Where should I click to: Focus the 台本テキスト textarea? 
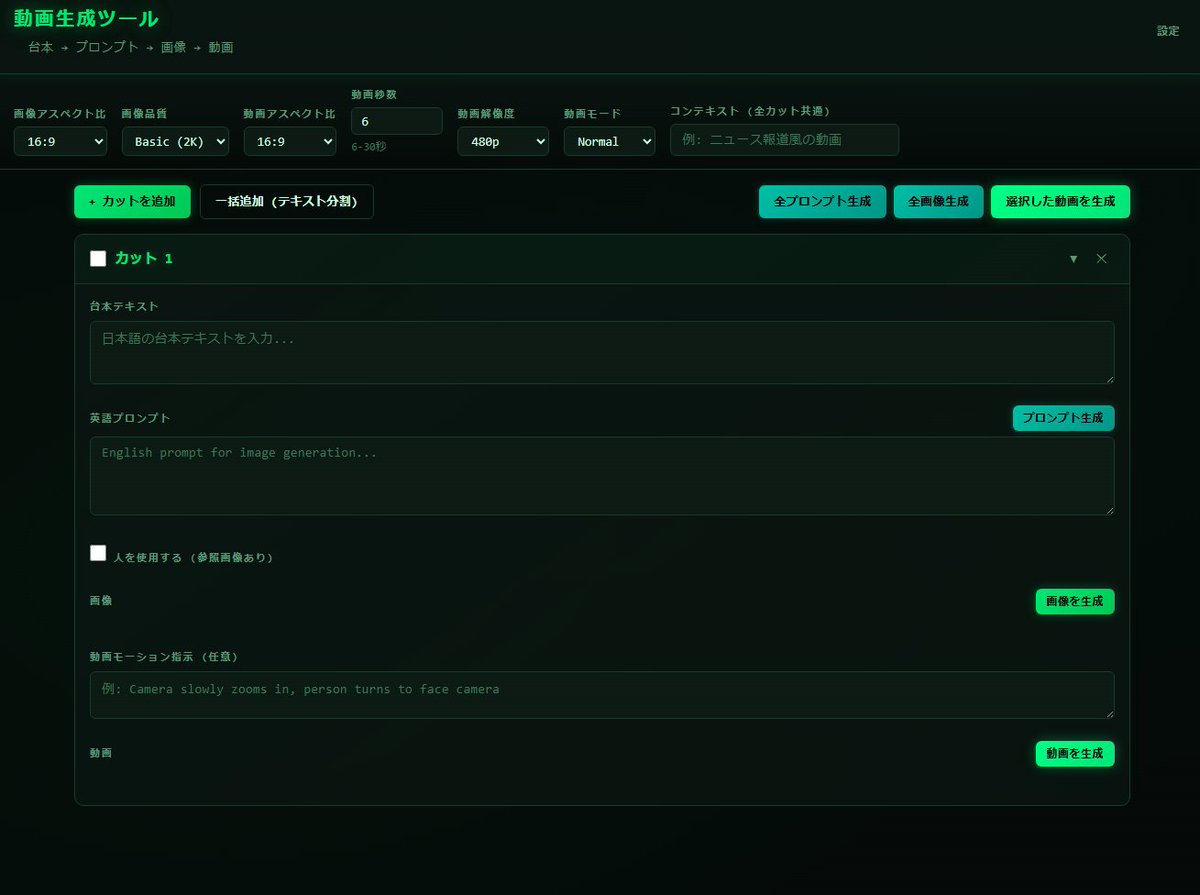[x=602, y=352]
